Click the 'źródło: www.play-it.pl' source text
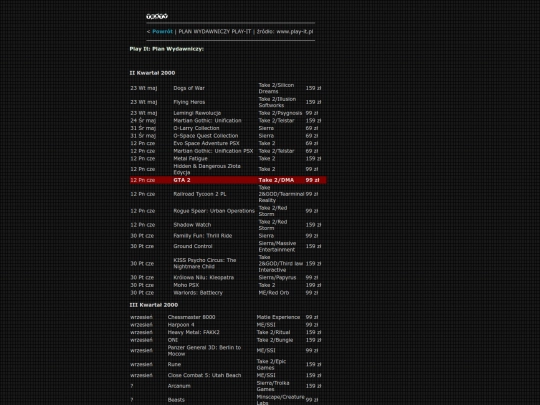Screen dimensions: 540x405 point(285,31)
